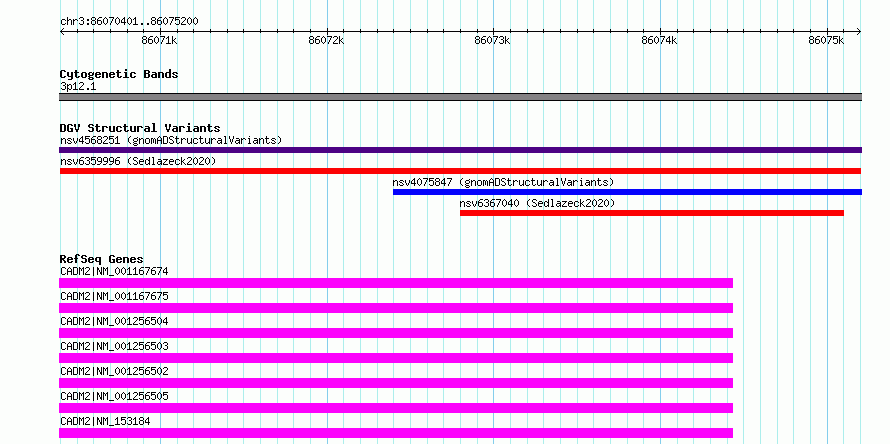
Task: Select the dark purple nsv4568251 variant bar
Action: coord(460,150)
